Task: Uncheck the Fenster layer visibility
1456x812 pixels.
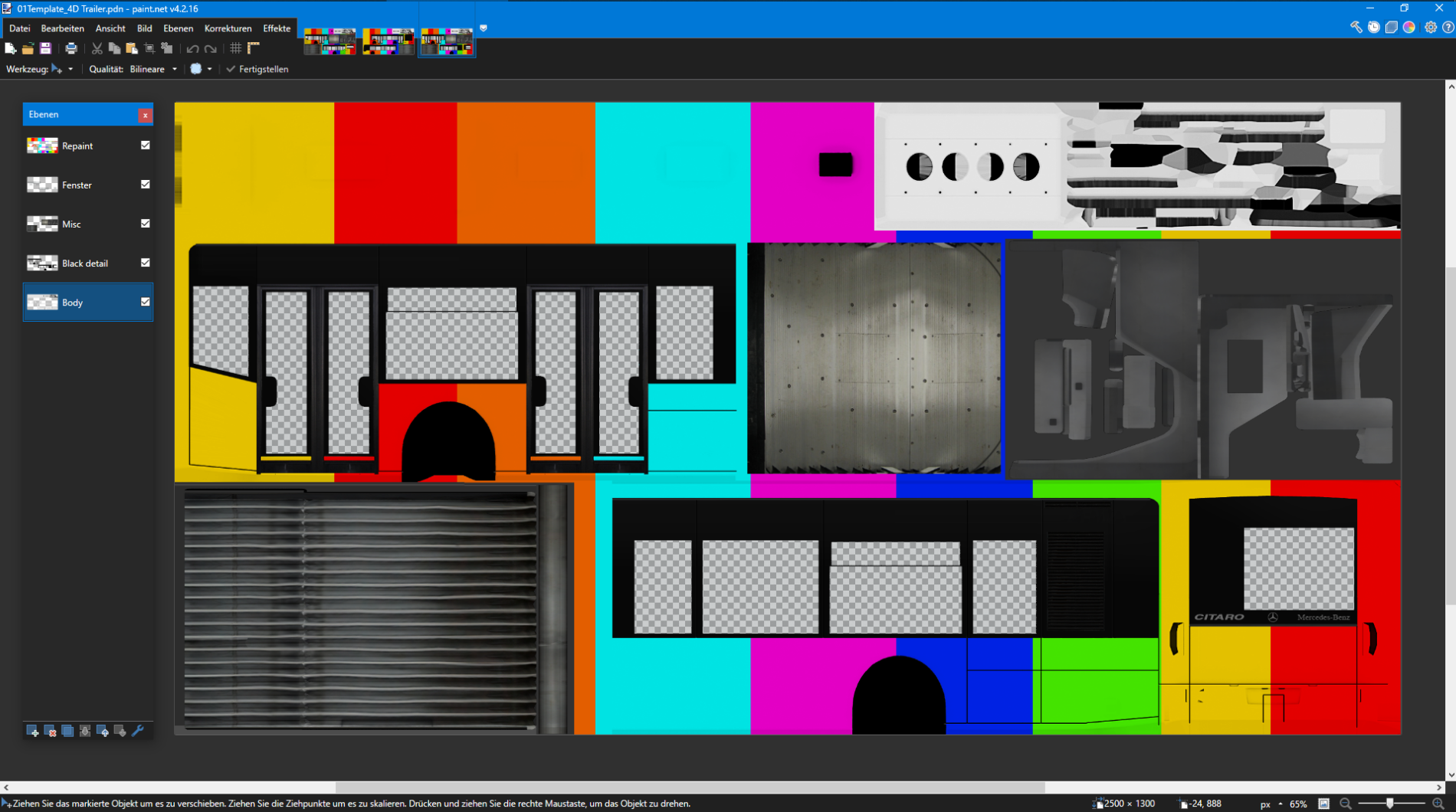Action: coord(145,185)
